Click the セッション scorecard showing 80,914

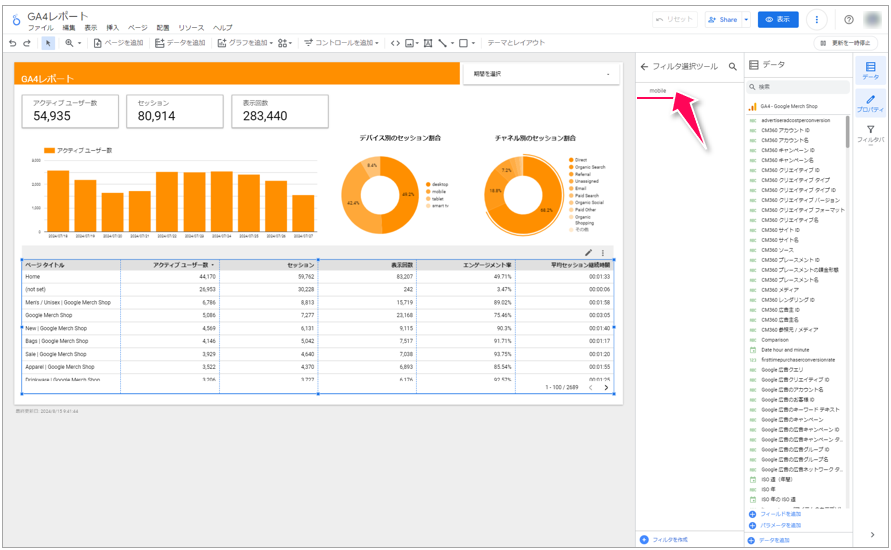[x=174, y=111]
